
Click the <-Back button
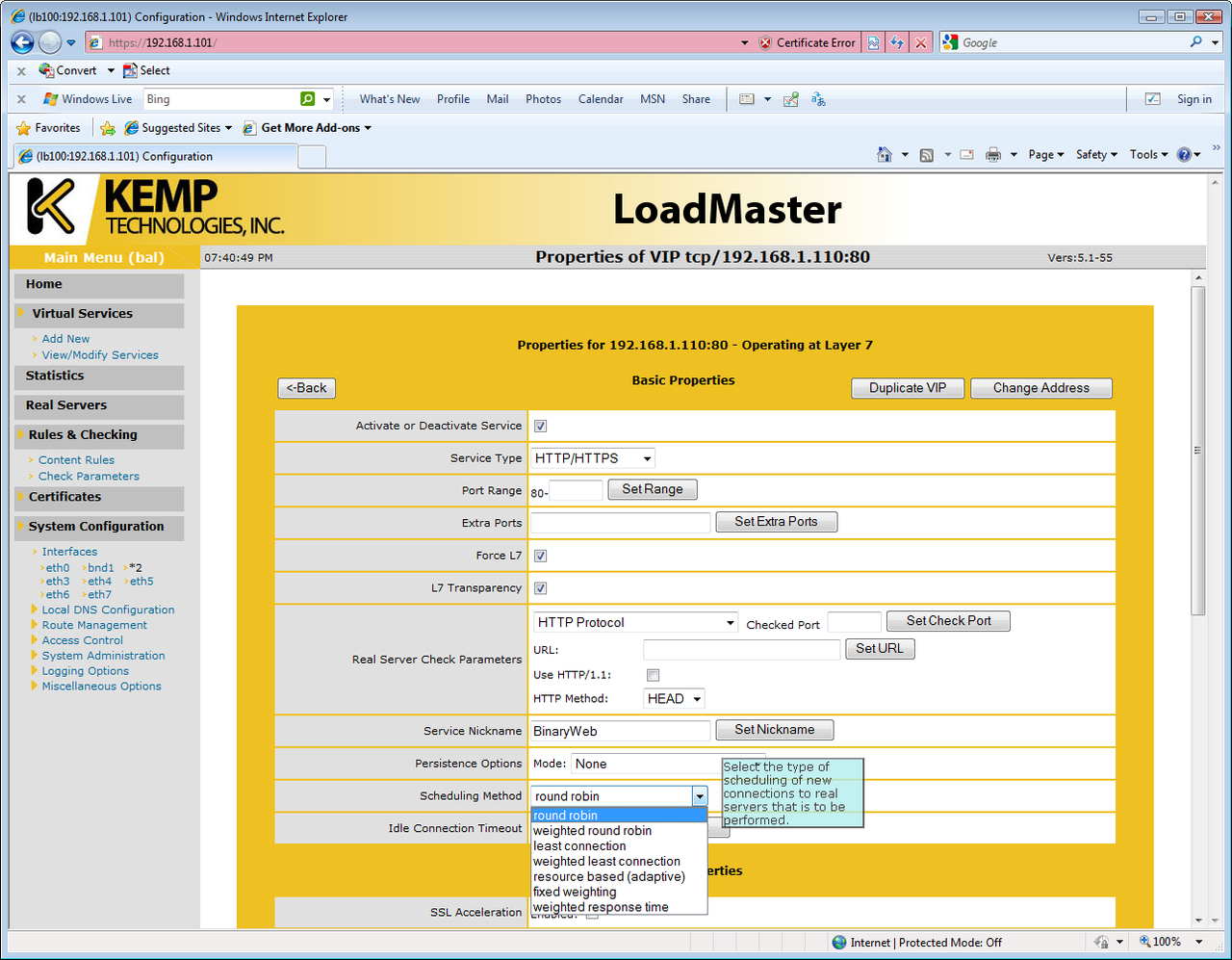click(307, 388)
